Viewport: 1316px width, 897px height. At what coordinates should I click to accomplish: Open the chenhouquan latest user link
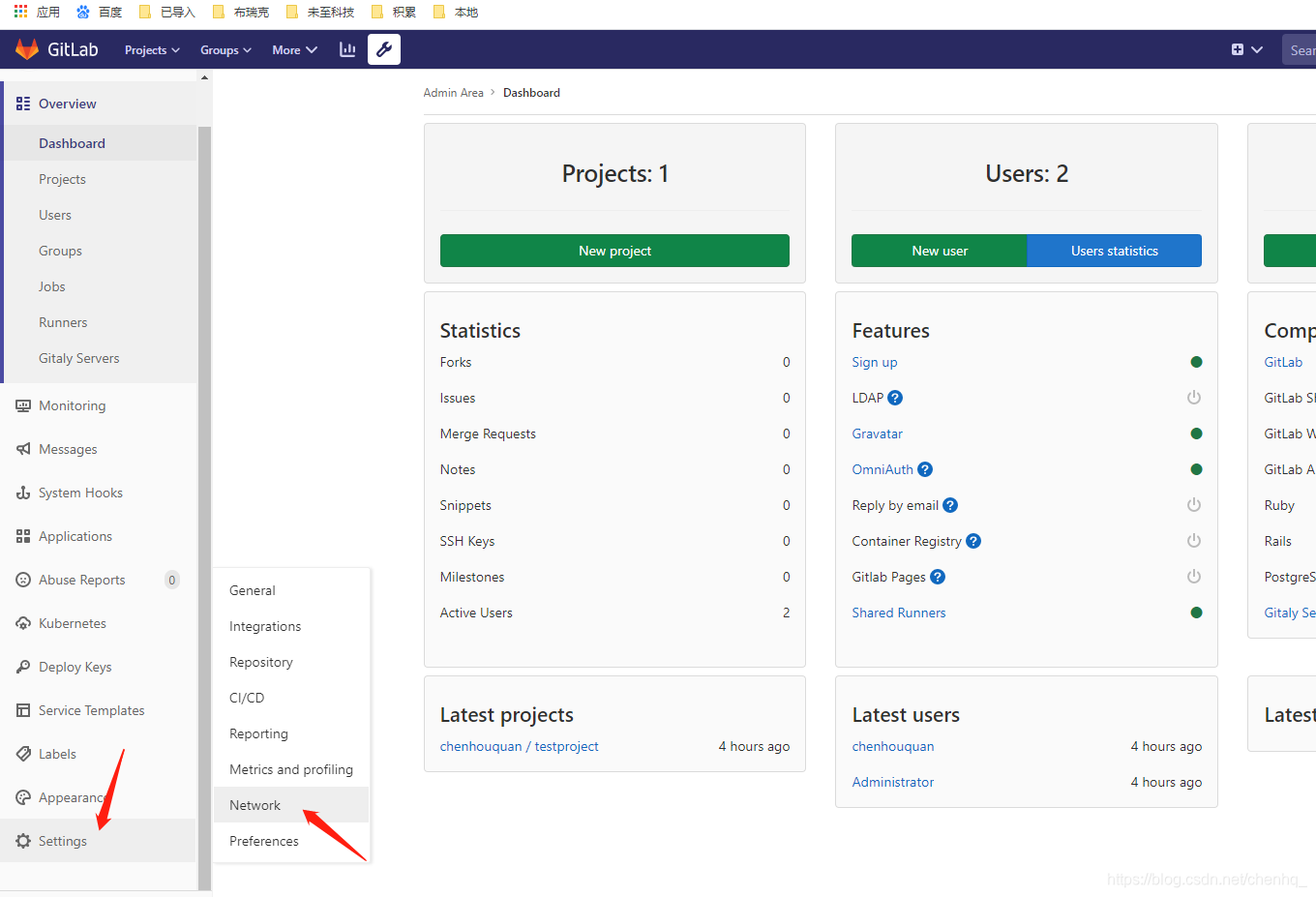[893, 746]
